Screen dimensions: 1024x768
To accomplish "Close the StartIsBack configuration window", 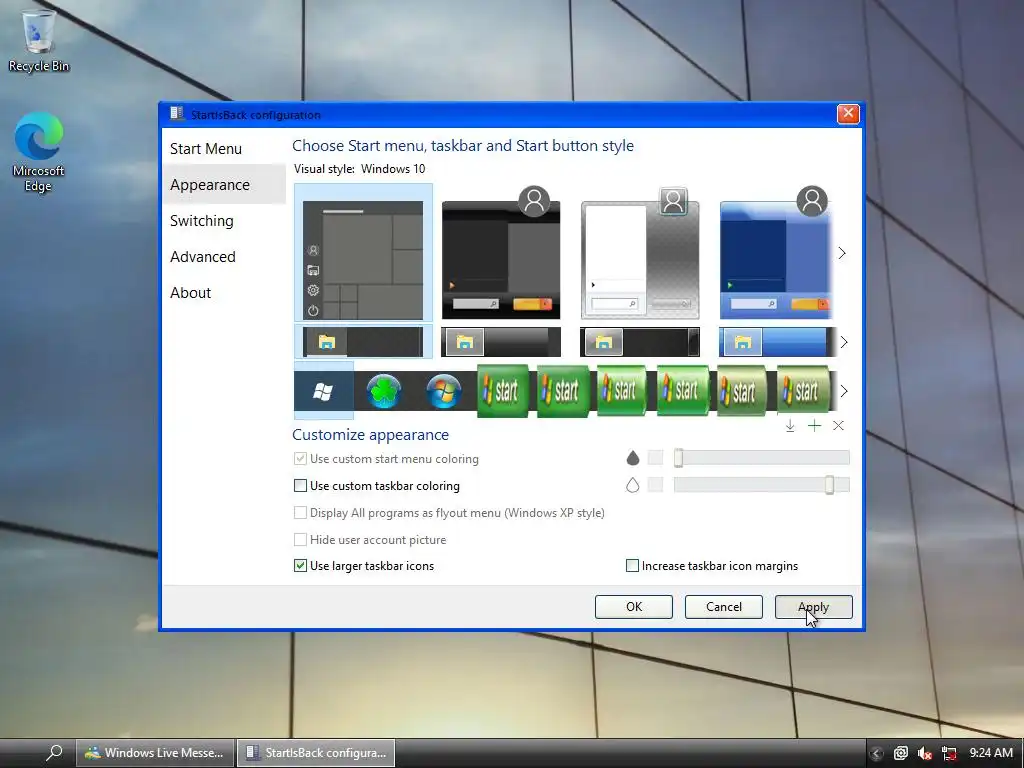I will [x=848, y=114].
